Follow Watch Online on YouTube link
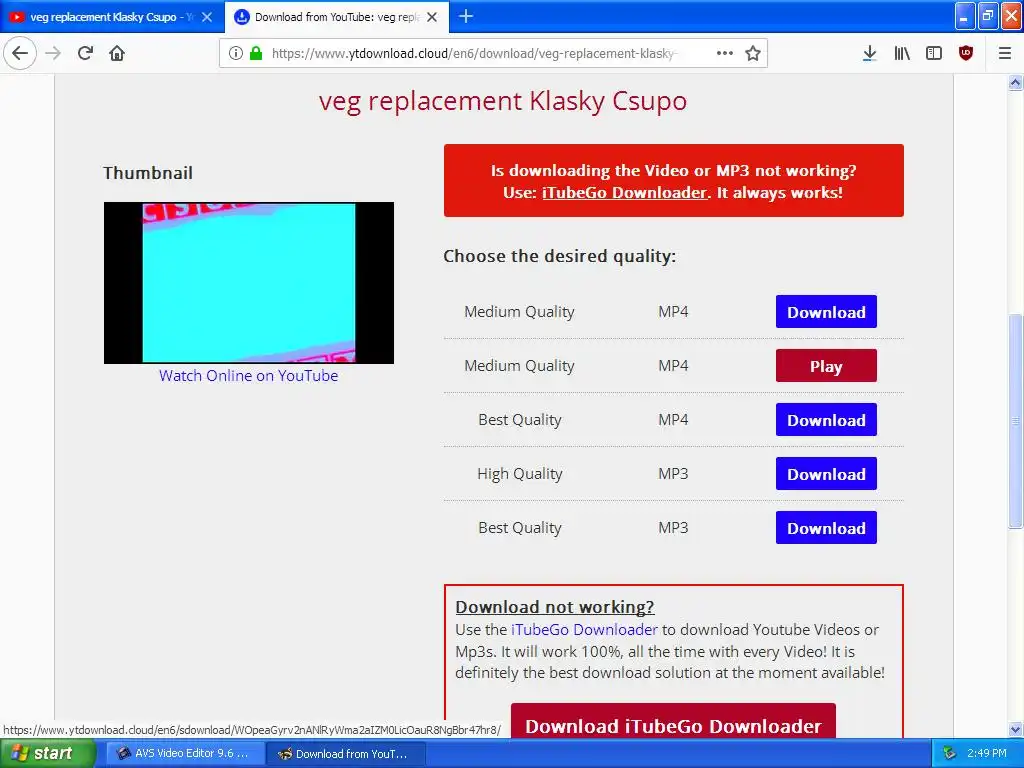Screen dimensions: 1024x768 click(248, 376)
